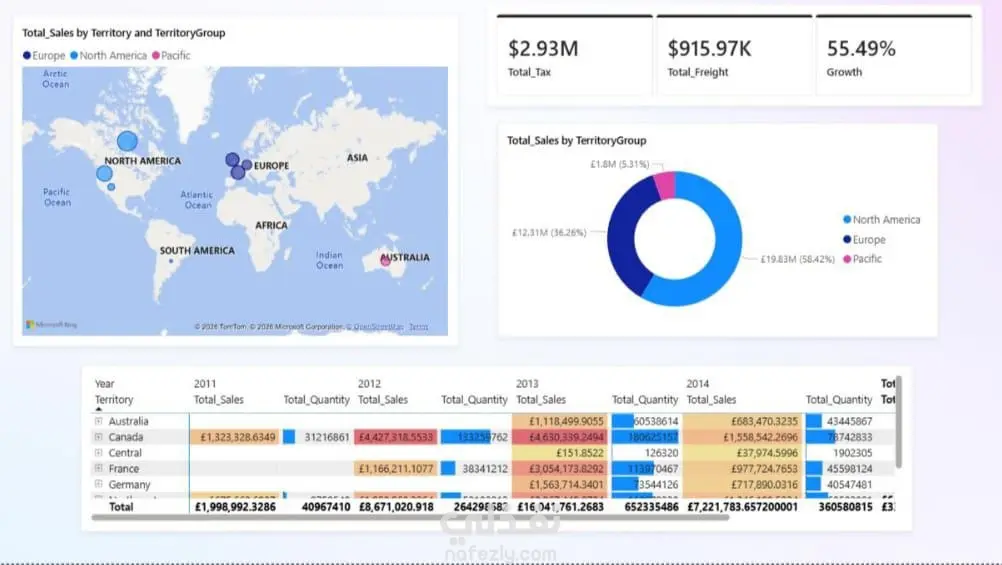Select France 2012 sales cell £1,166,211.1077
Screen dimensions: 1002x565
pyautogui.click(x=396, y=468)
